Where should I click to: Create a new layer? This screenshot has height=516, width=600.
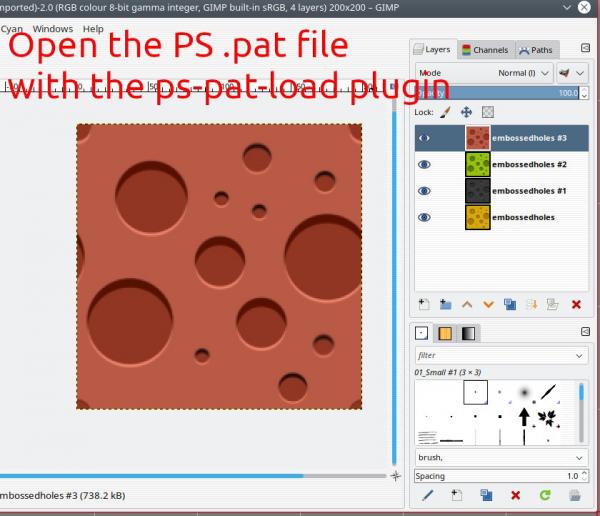[x=424, y=304]
